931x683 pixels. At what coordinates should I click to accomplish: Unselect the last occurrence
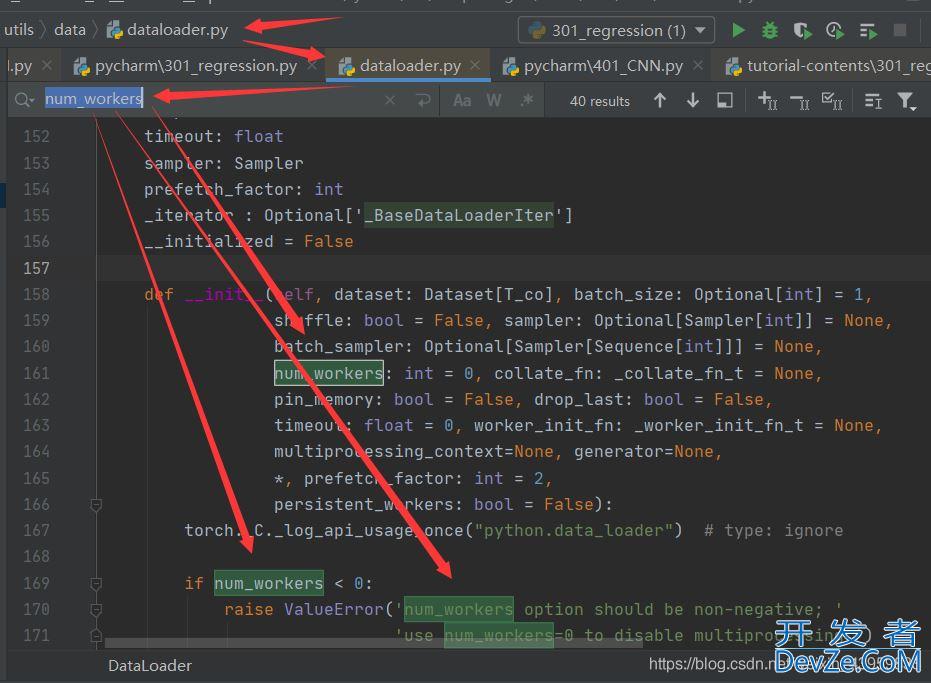click(800, 102)
